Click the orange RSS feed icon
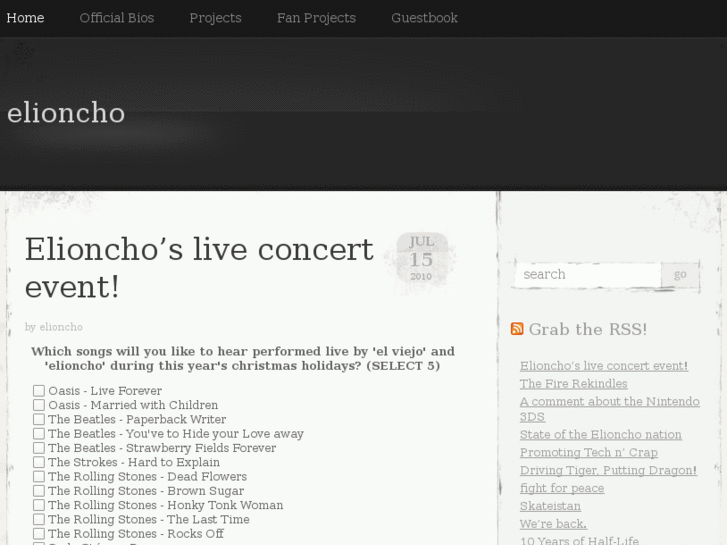The image size is (727, 545). (517, 329)
